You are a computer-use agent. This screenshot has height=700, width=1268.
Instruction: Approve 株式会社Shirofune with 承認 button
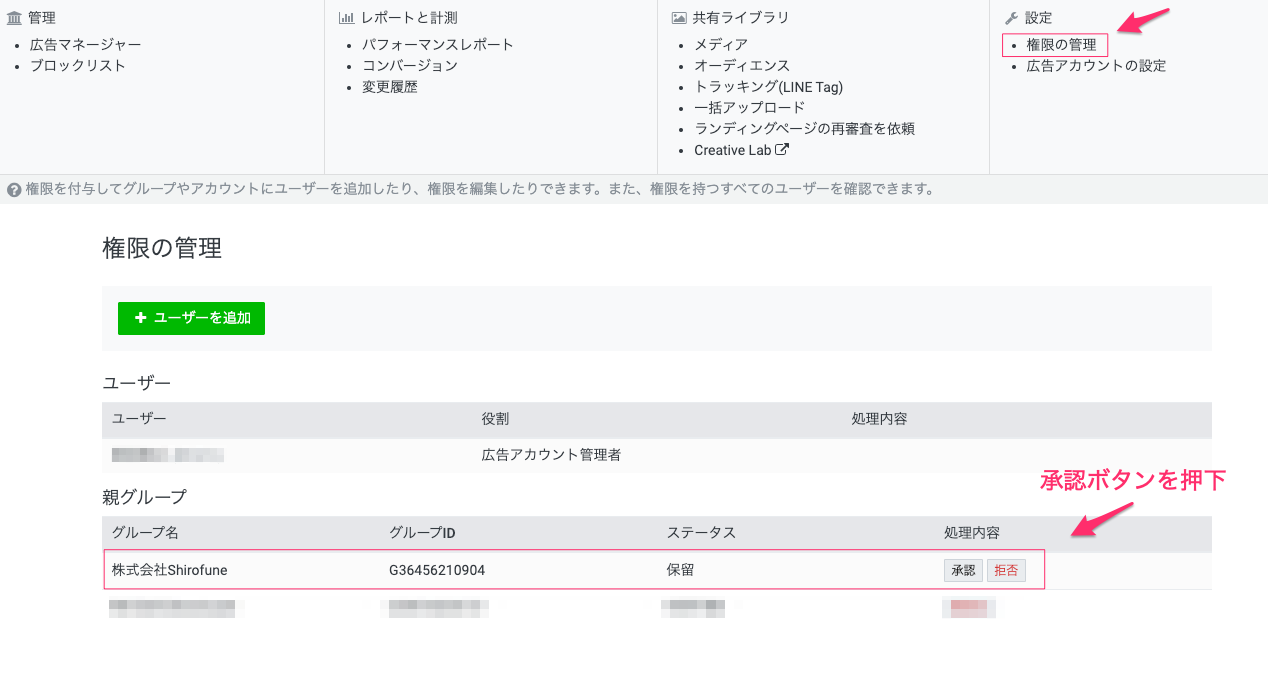coord(963,570)
